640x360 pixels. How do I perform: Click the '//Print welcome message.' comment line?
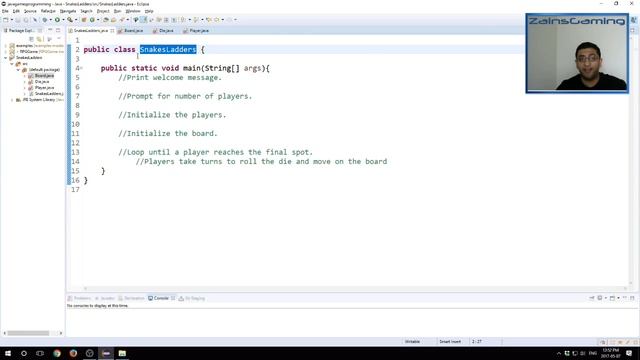[x=170, y=78]
